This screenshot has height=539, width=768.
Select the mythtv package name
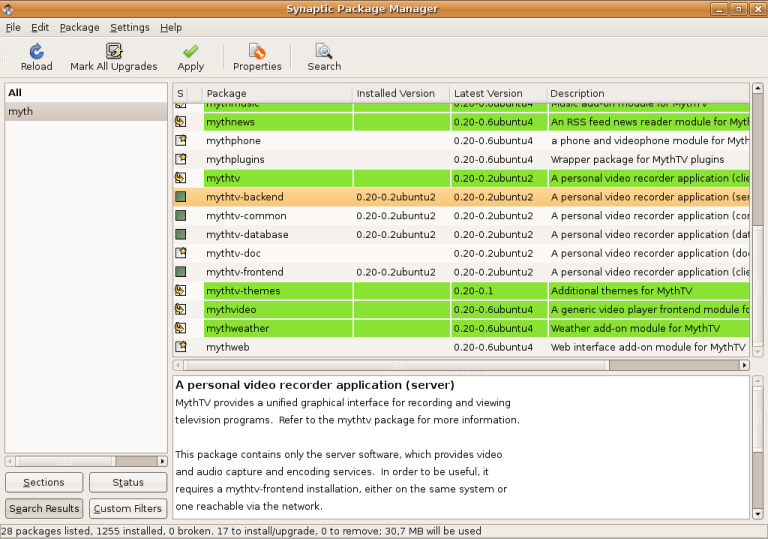pyautogui.click(x=223, y=178)
